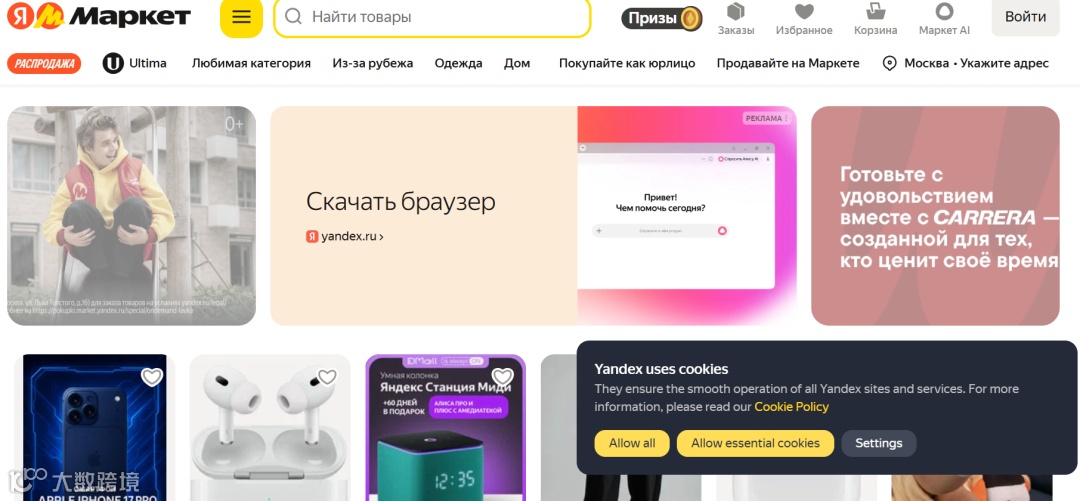This screenshot has height=501, width=1080.
Task: Open the yellow hamburger catalog menu
Action: (x=241, y=17)
